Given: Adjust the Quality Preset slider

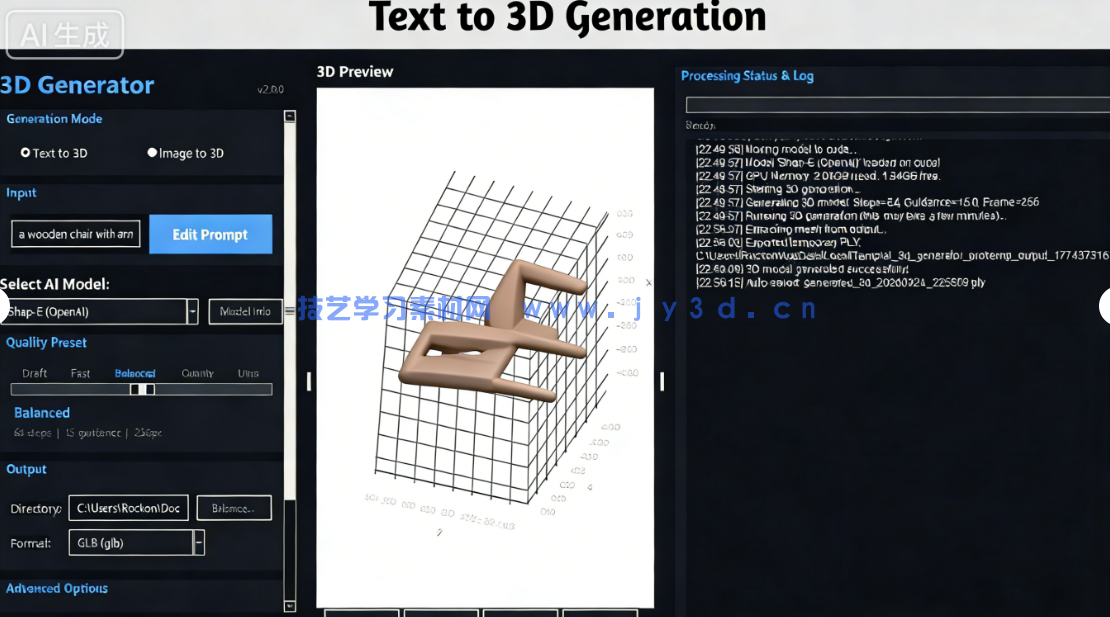Looking at the screenshot, I should click(141, 389).
